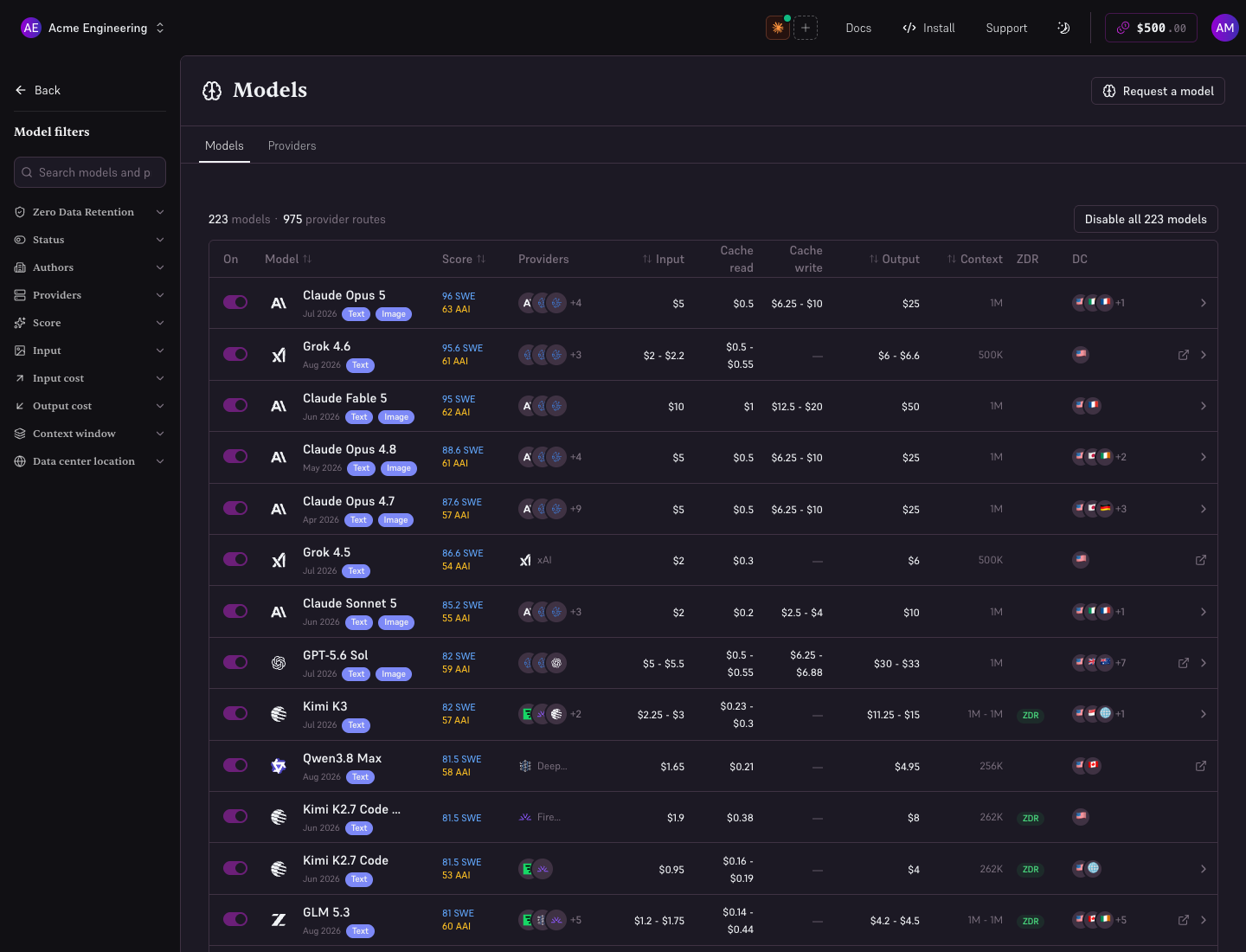Turn off the Kimi K3 model

coord(235,713)
